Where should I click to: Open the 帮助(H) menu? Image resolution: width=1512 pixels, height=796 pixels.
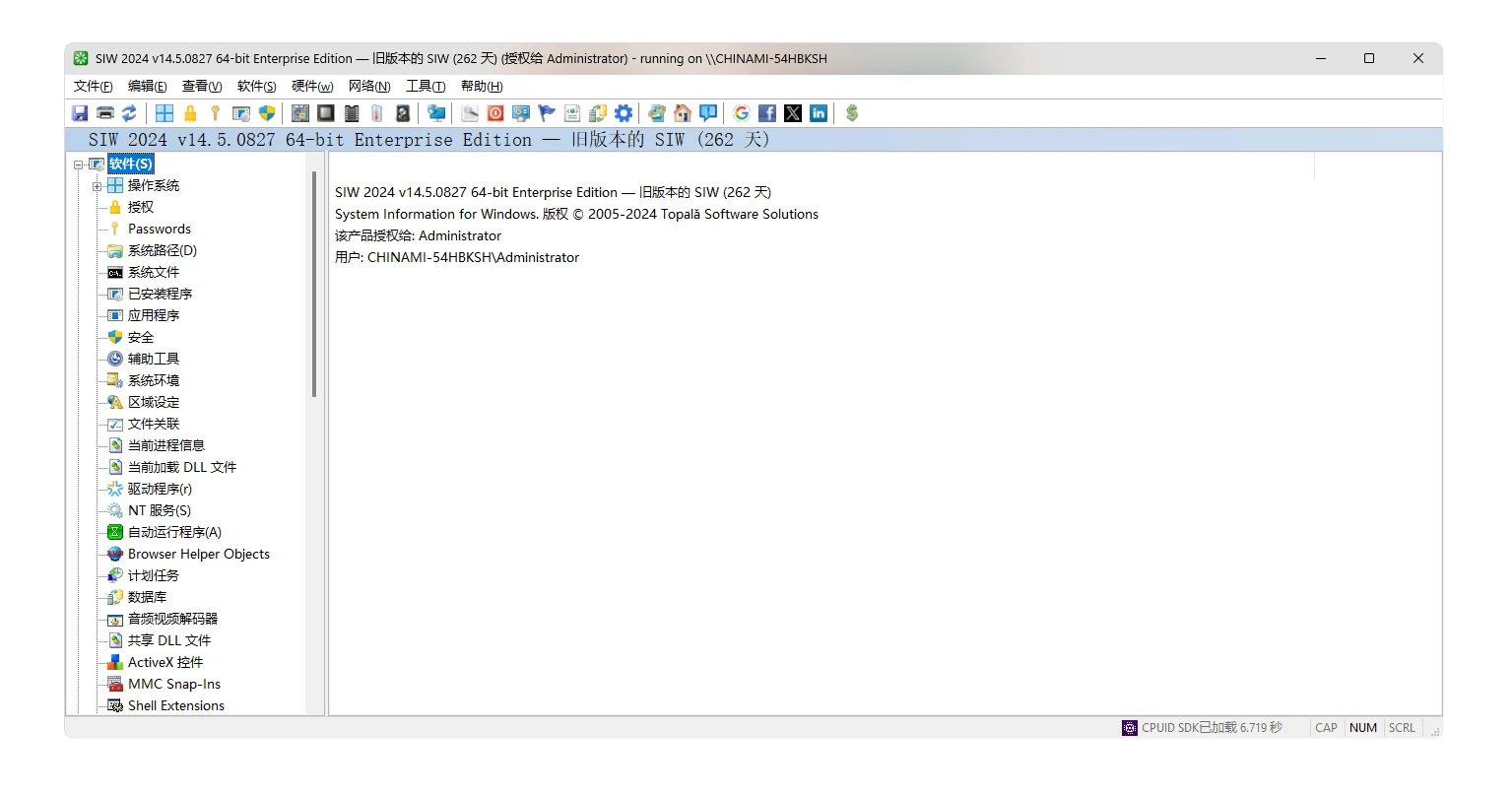(482, 87)
